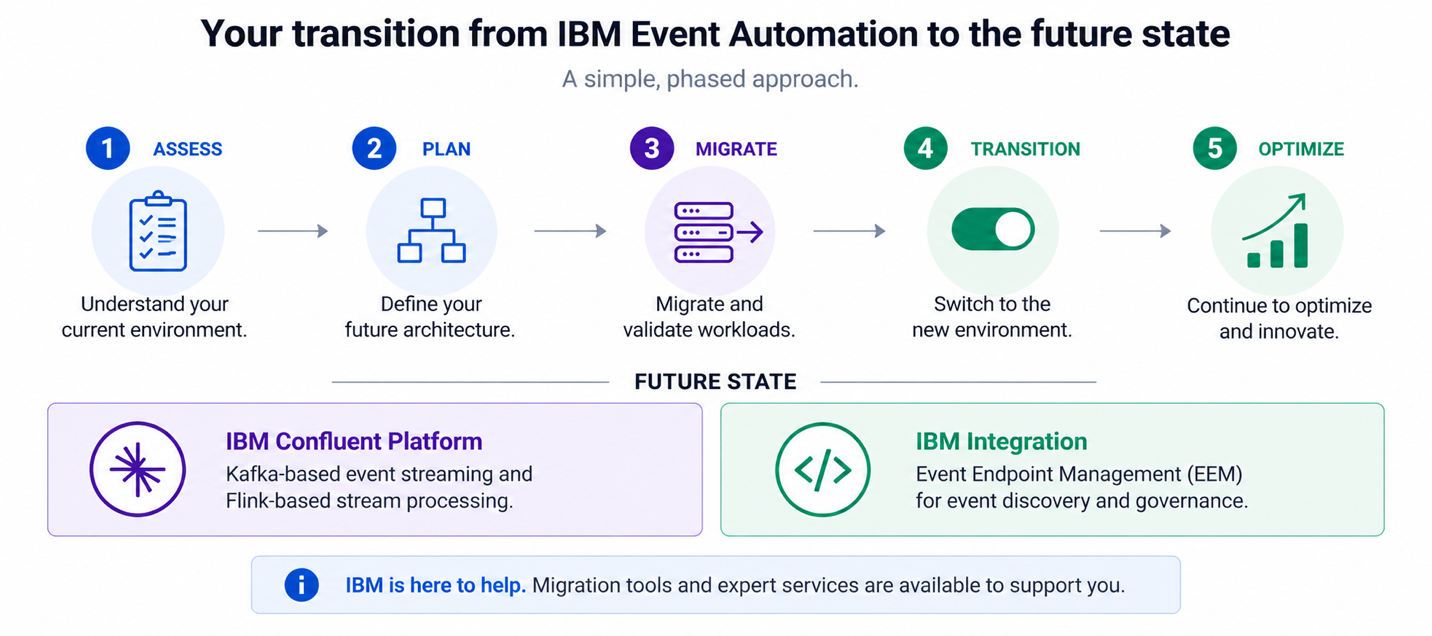Select the ASSESS step label
This screenshot has width=1432, height=636.
point(187,149)
